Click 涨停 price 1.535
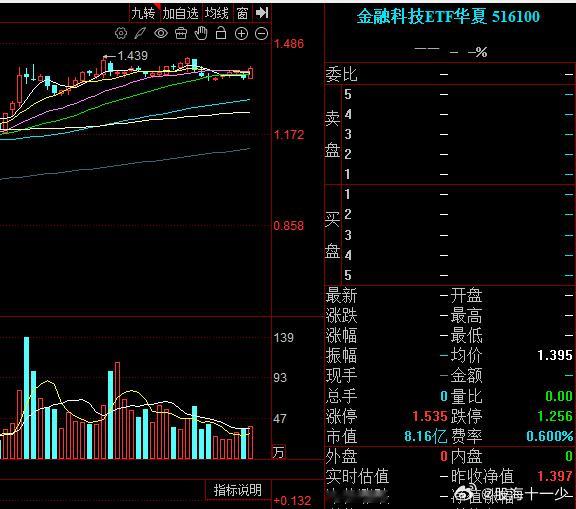Image resolution: width=576 pixels, height=509 pixels. point(429,416)
